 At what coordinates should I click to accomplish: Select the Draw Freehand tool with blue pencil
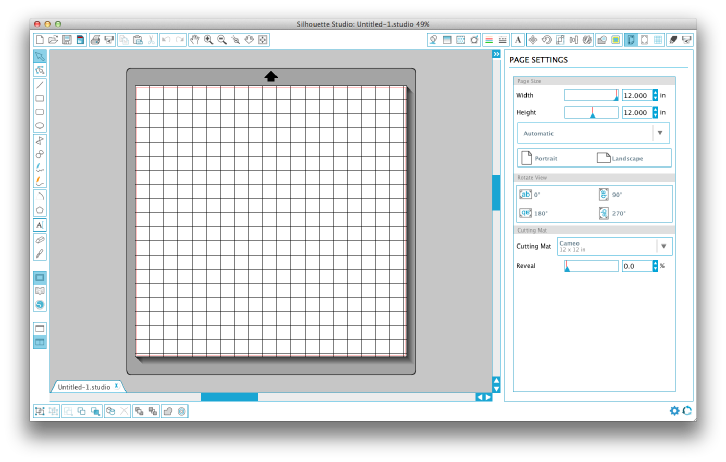40,168
